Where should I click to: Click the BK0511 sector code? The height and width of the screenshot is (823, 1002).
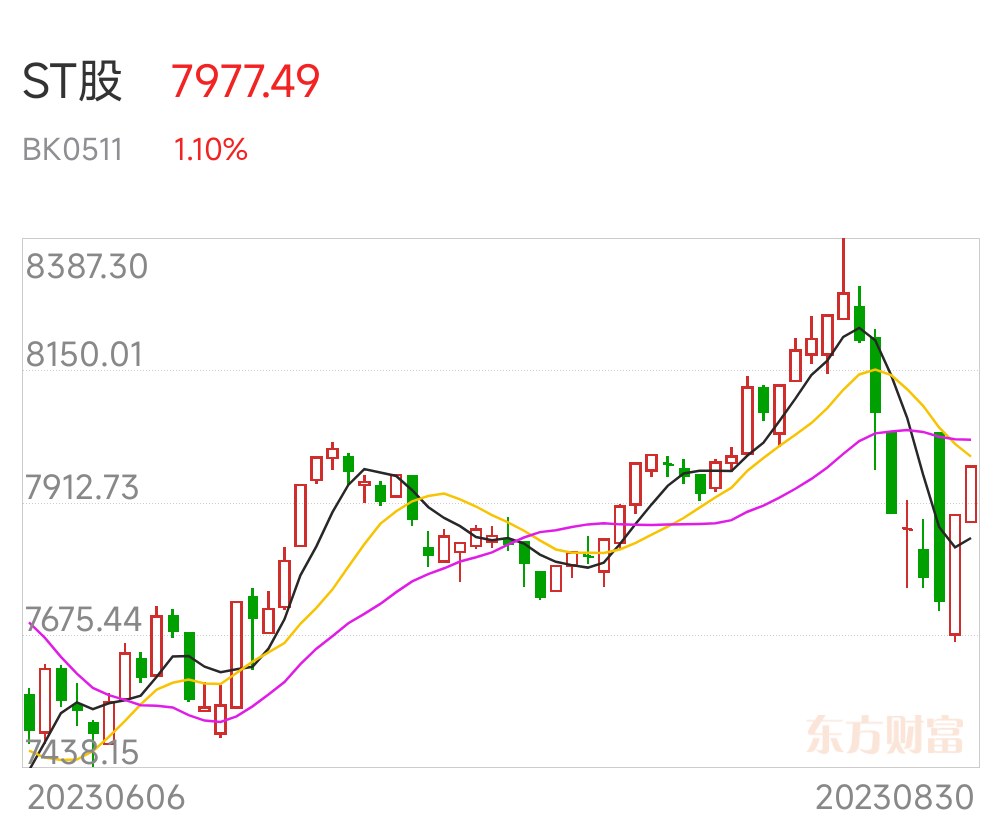[72, 150]
